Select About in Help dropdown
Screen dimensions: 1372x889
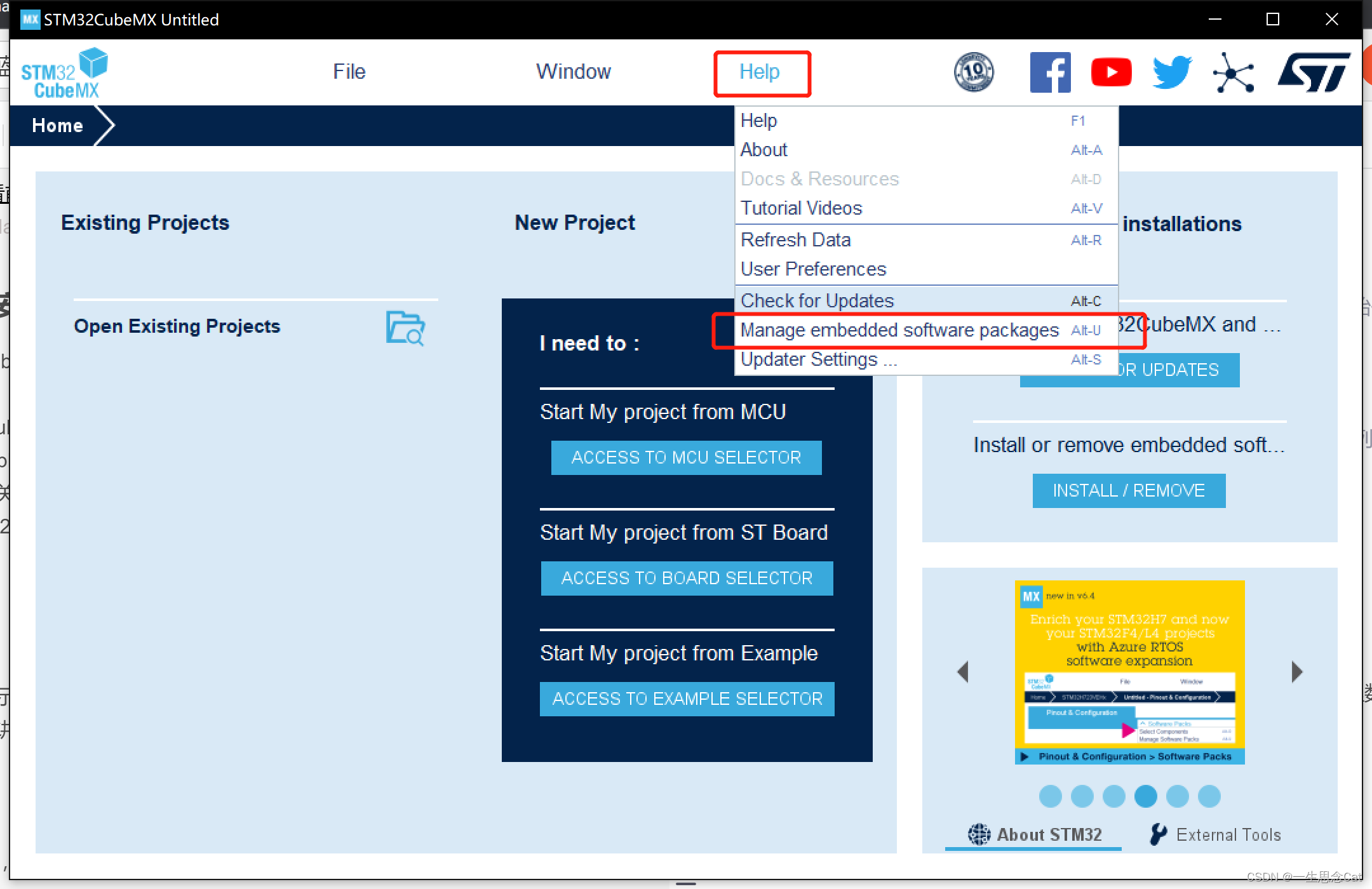click(x=926, y=150)
